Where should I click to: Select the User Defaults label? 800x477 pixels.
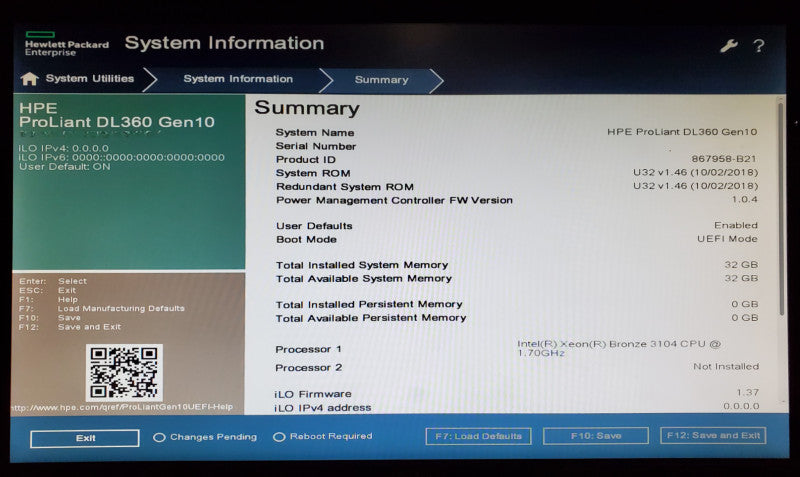314,226
